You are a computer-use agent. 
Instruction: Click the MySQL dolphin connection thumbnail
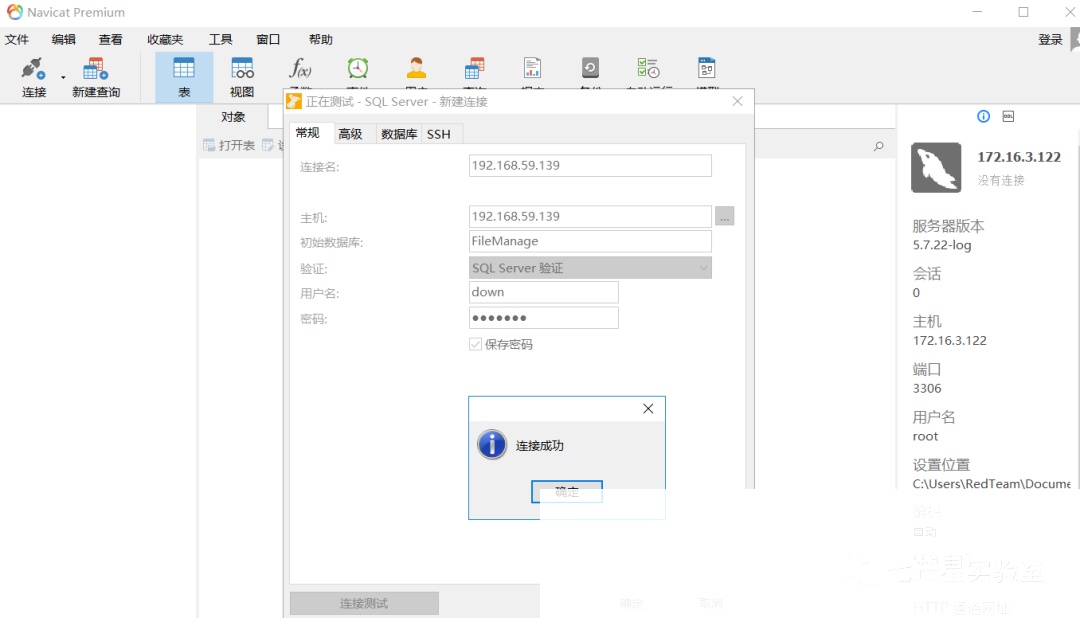point(936,167)
